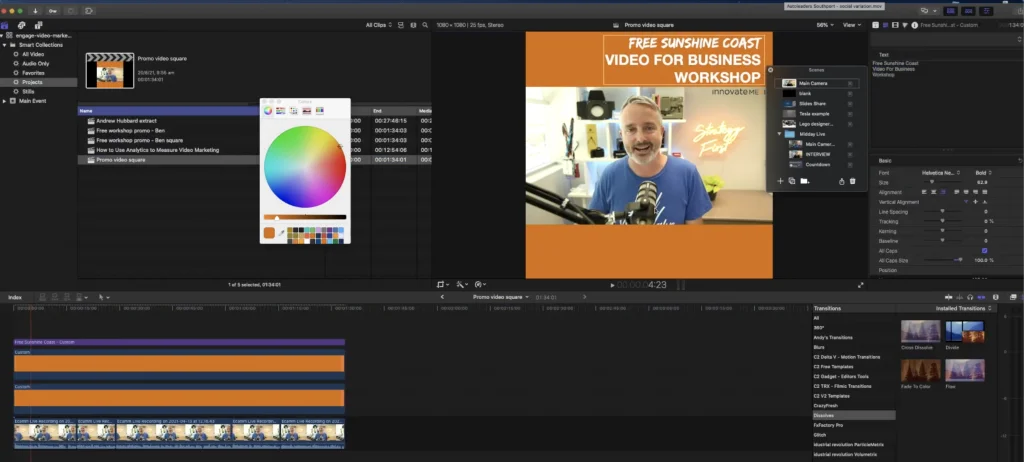Pick a color with the eyedropper tool
The image size is (1024, 462).
tap(281, 233)
